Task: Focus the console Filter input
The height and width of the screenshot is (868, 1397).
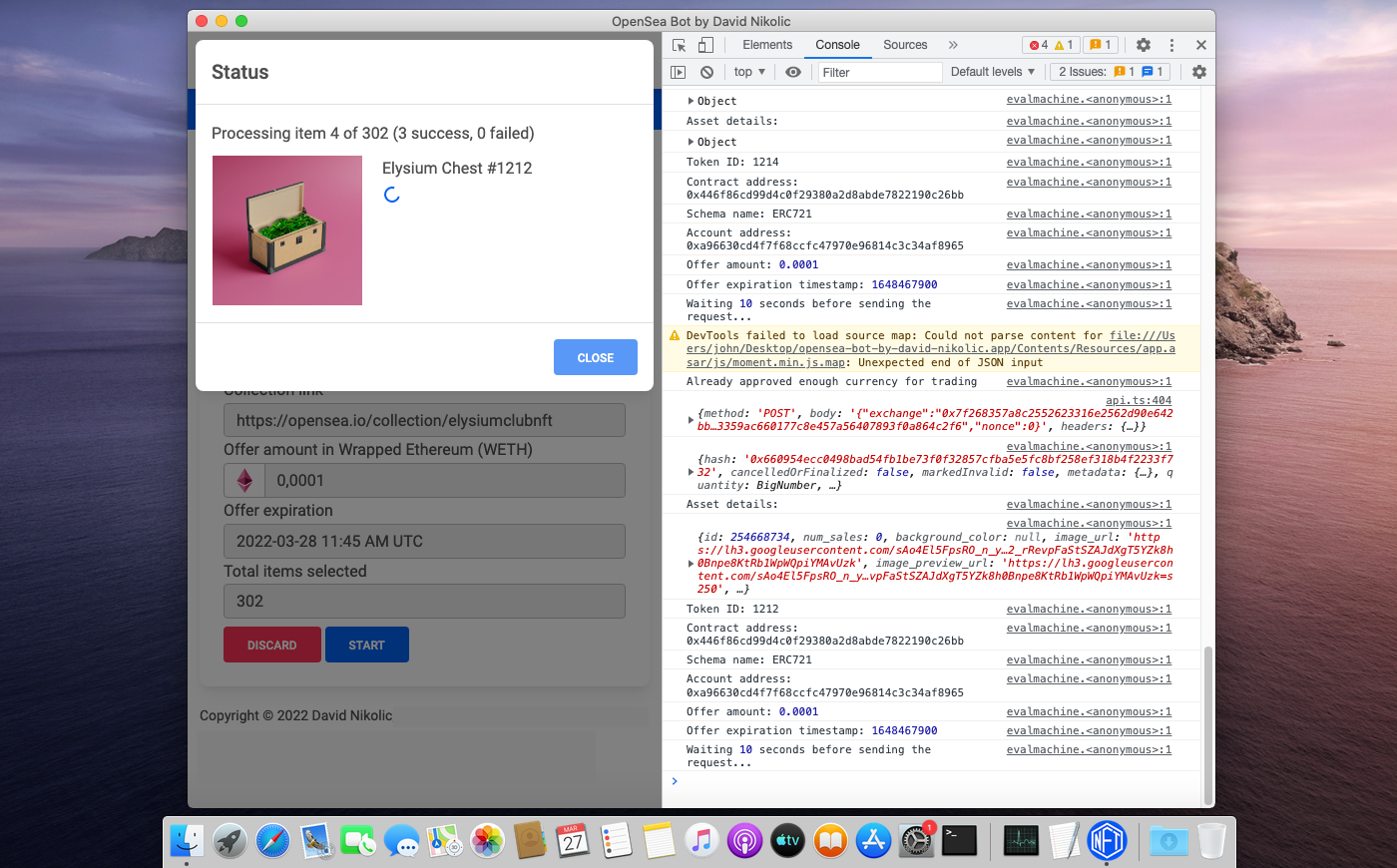Action: tap(880, 72)
